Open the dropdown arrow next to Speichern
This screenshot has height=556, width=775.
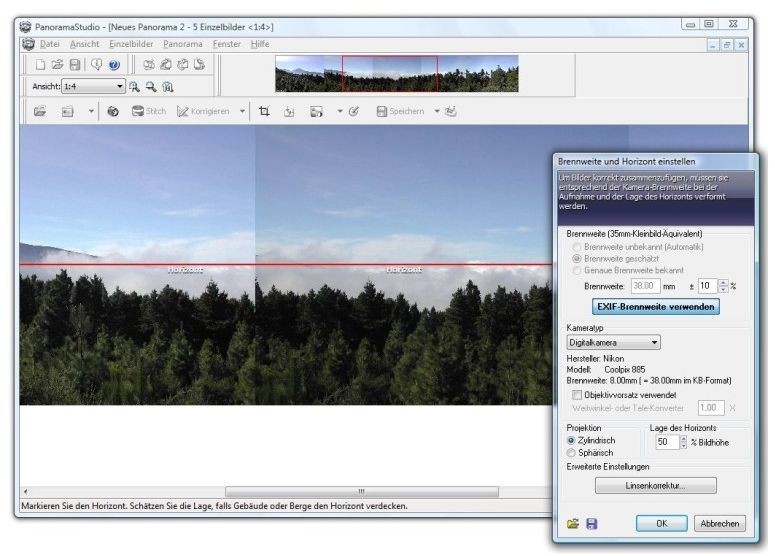pos(437,111)
